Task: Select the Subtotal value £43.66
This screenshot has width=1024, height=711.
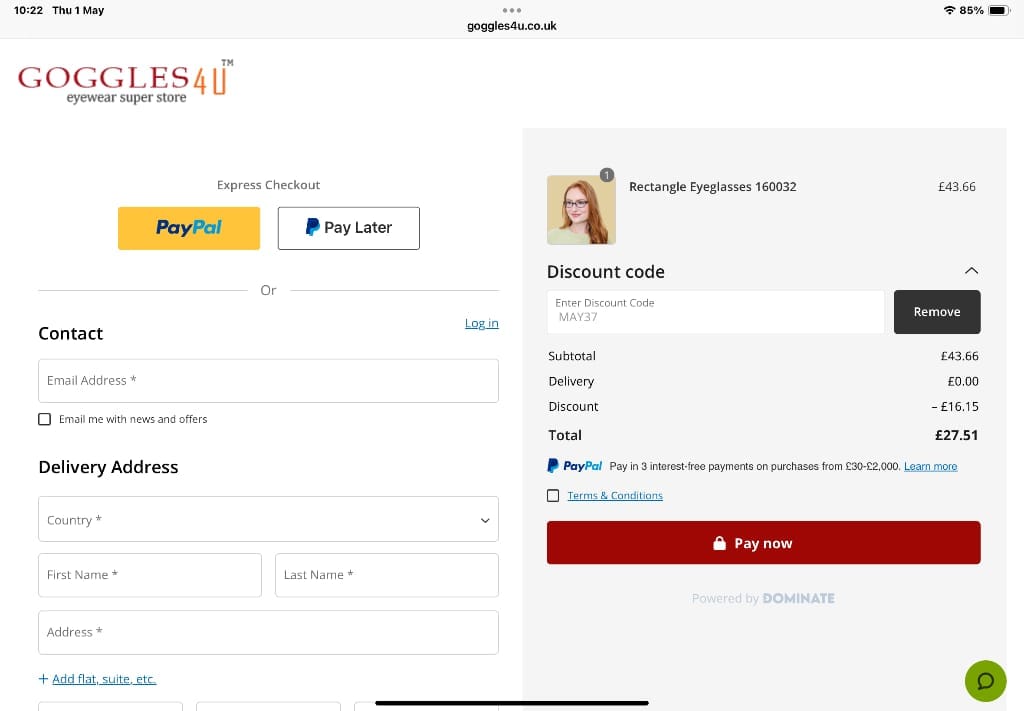Action: [959, 356]
